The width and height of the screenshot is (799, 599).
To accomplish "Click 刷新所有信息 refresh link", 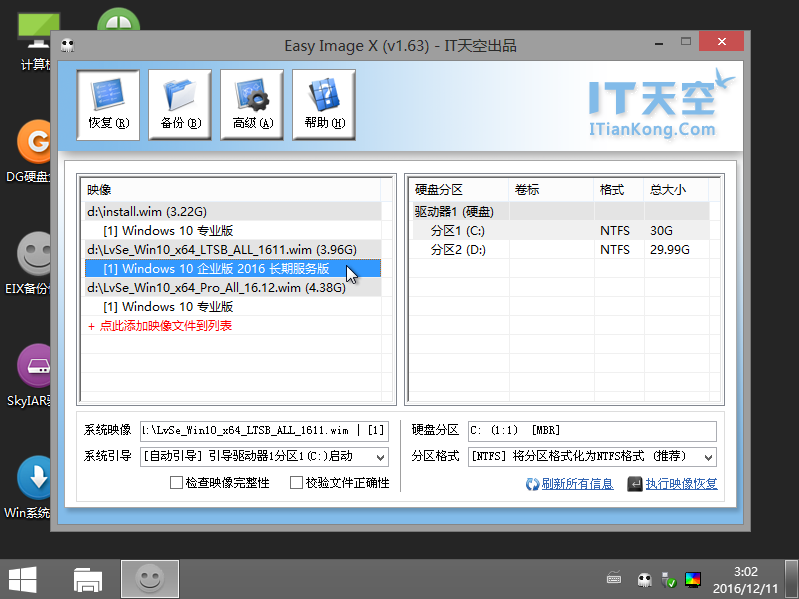I will (x=577, y=484).
